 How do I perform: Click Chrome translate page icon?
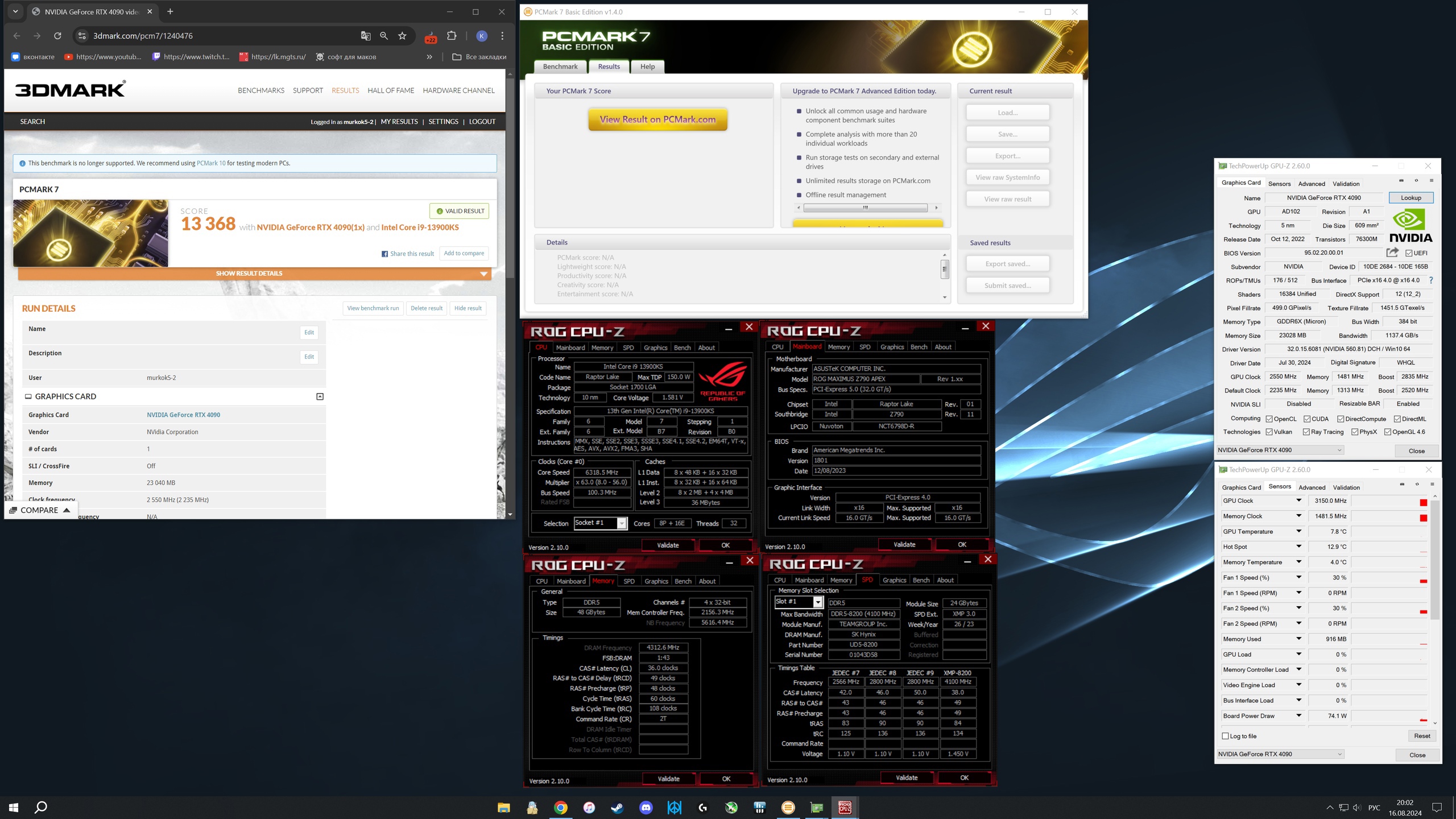(366, 36)
